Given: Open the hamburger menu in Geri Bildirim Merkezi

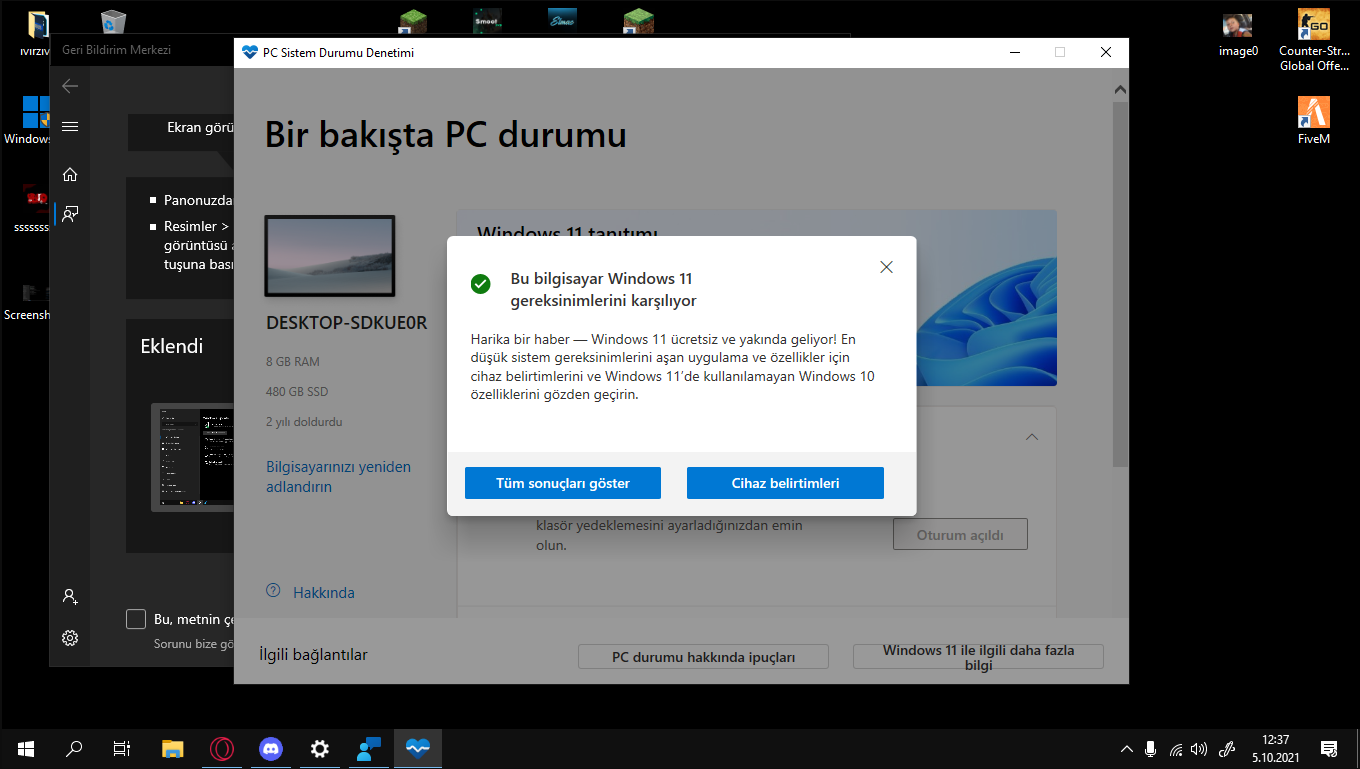Looking at the screenshot, I should 70,127.
